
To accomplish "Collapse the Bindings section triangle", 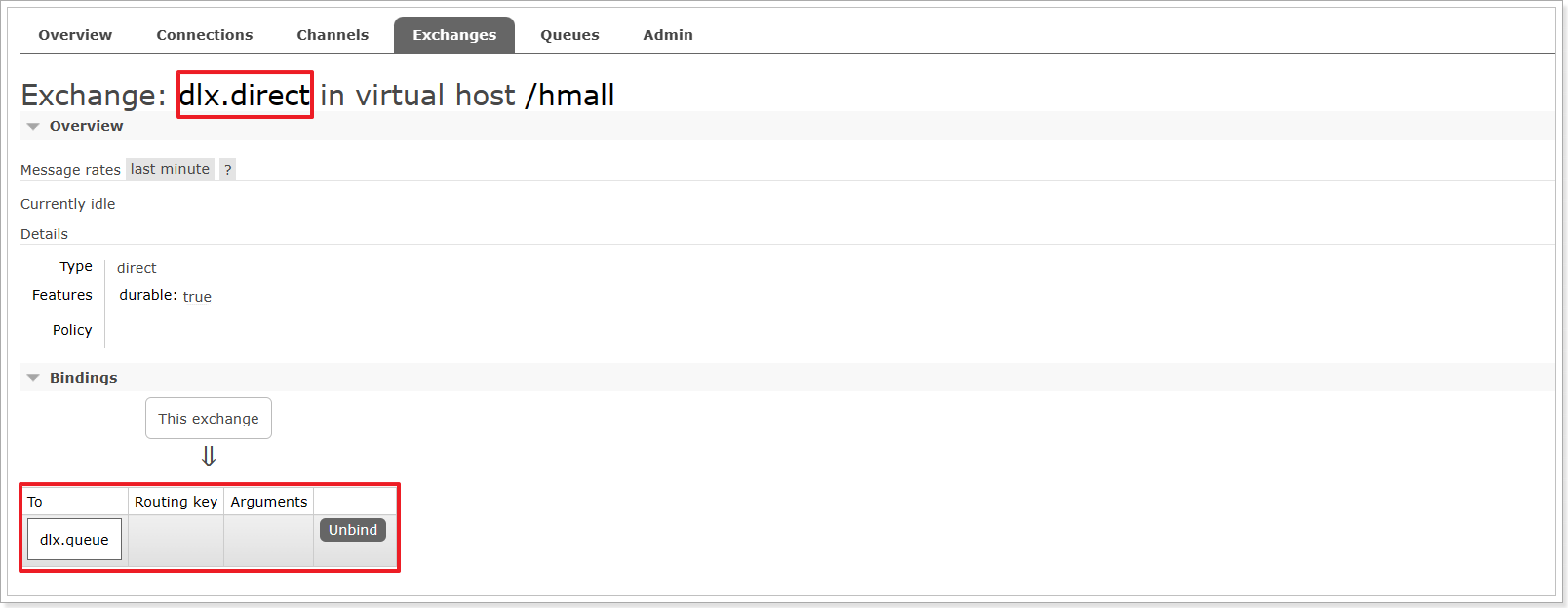I will click(x=33, y=378).
